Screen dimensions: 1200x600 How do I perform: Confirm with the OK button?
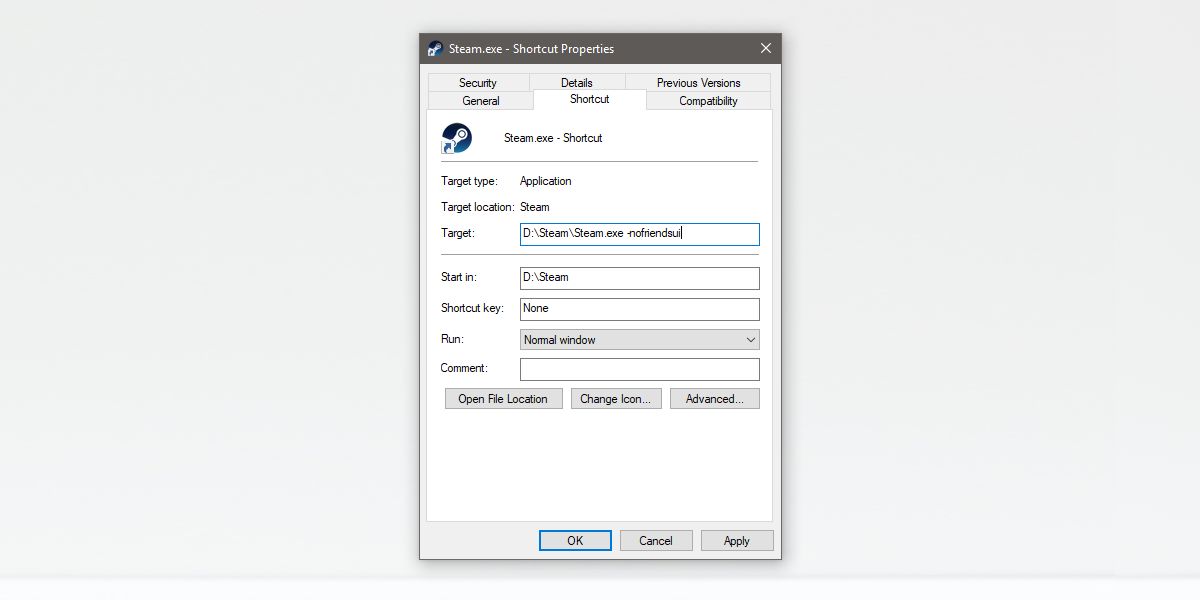[575, 541]
